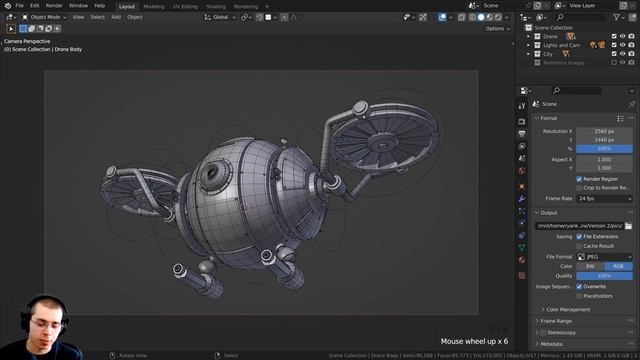Open the viewport Add menu
640x360 pixels.
point(116,17)
